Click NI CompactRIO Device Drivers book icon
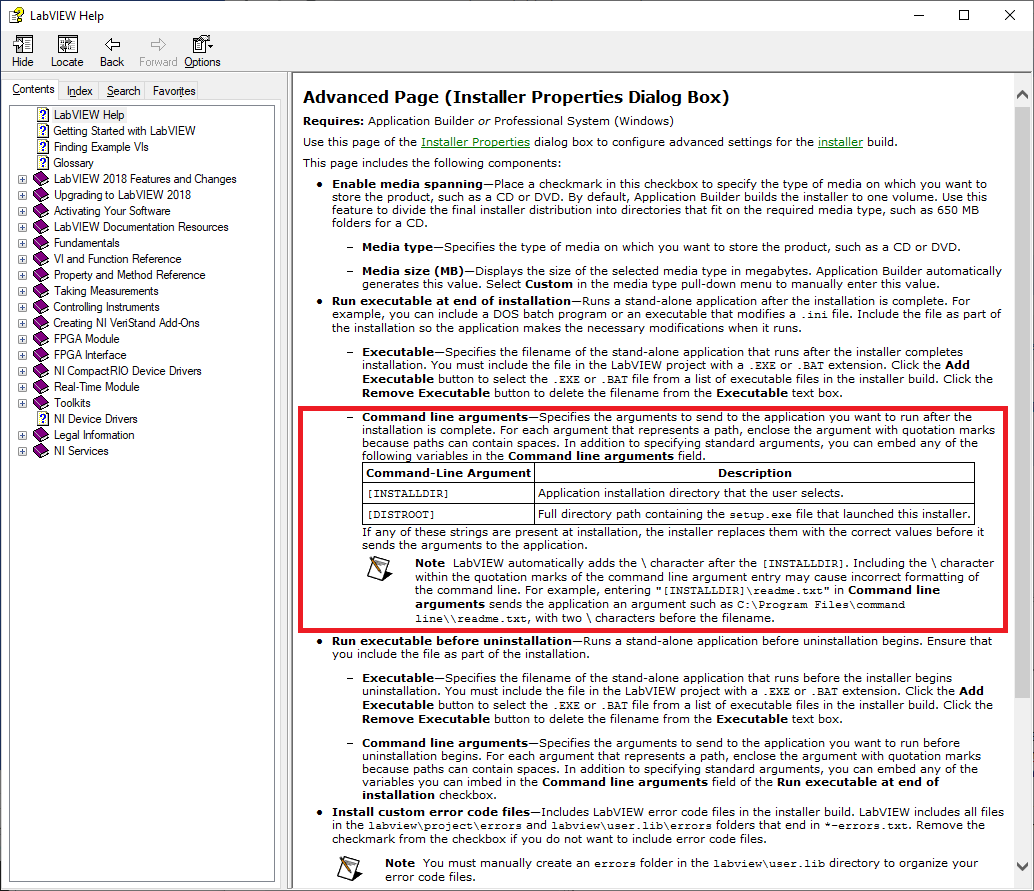Viewport: 1034px width, 891px height. [x=41, y=371]
